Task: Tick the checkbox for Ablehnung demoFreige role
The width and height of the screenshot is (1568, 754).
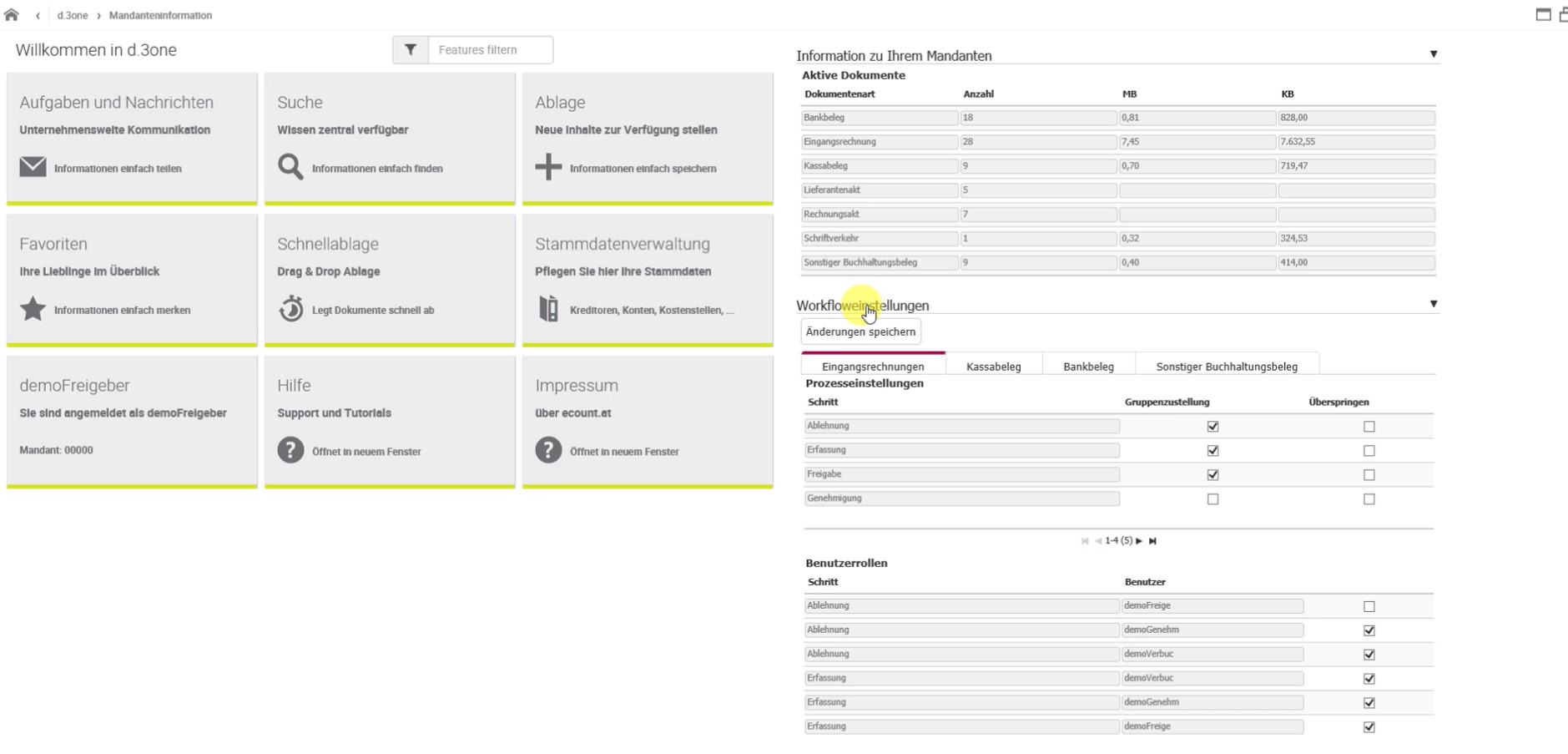Action: point(1369,606)
